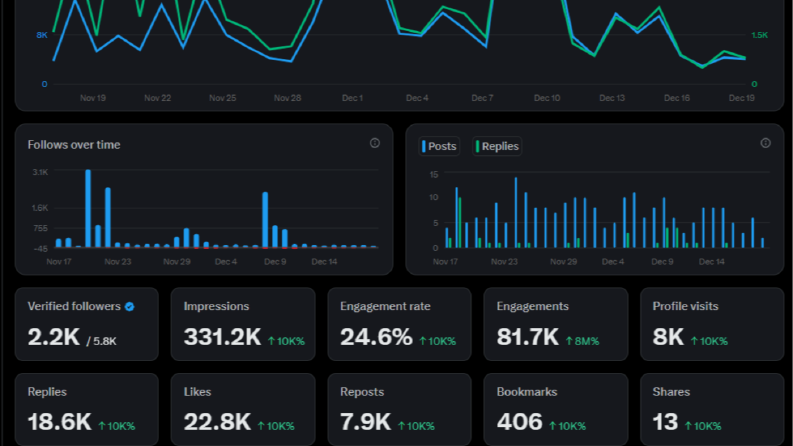Image resolution: width=793 pixels, height=446 pixels.
Task: Click the '8K' left axis label on line chart
Action: click(x=42, y=35)
